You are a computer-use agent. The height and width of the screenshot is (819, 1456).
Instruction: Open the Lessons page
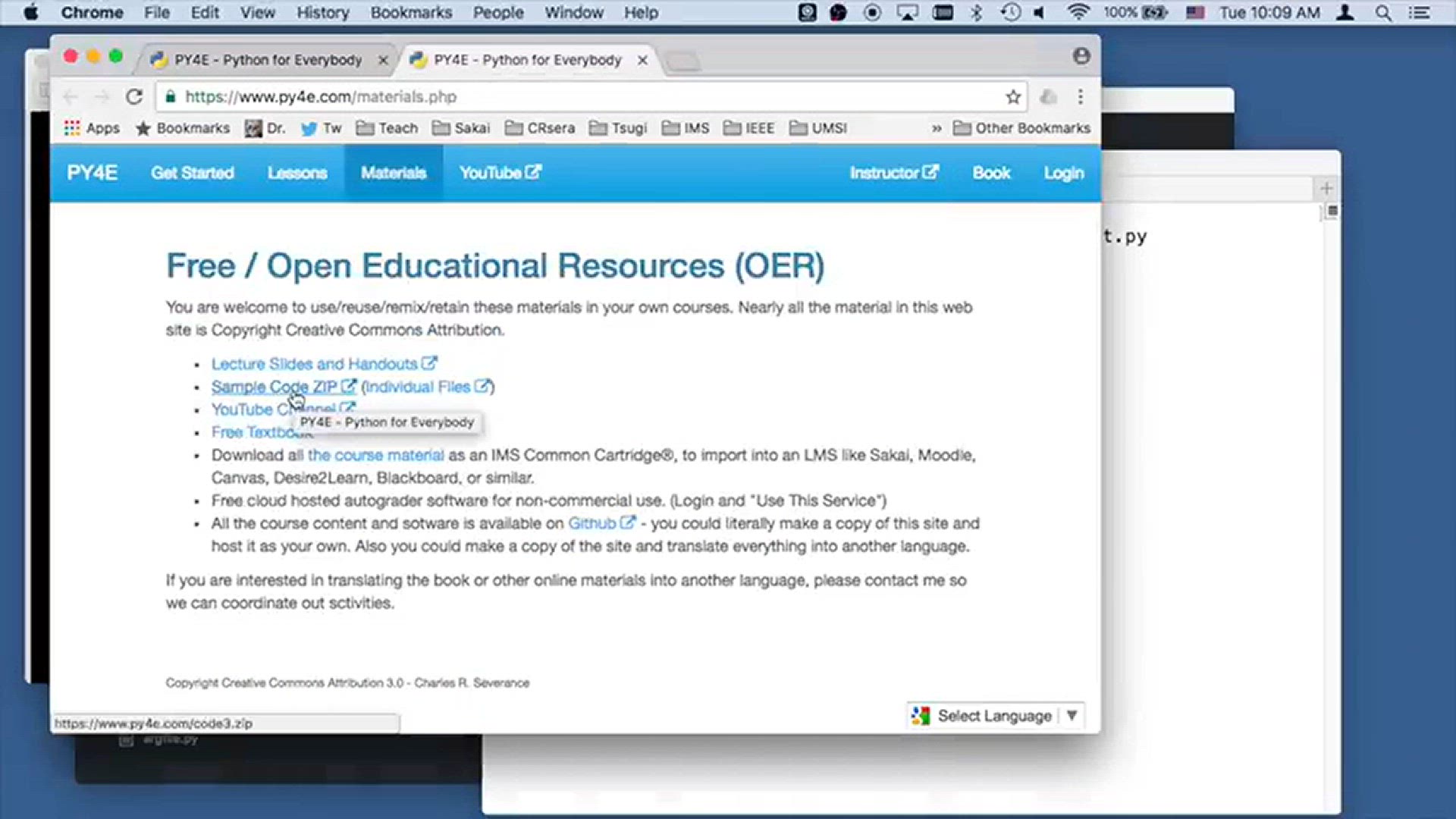click(297, 173)
